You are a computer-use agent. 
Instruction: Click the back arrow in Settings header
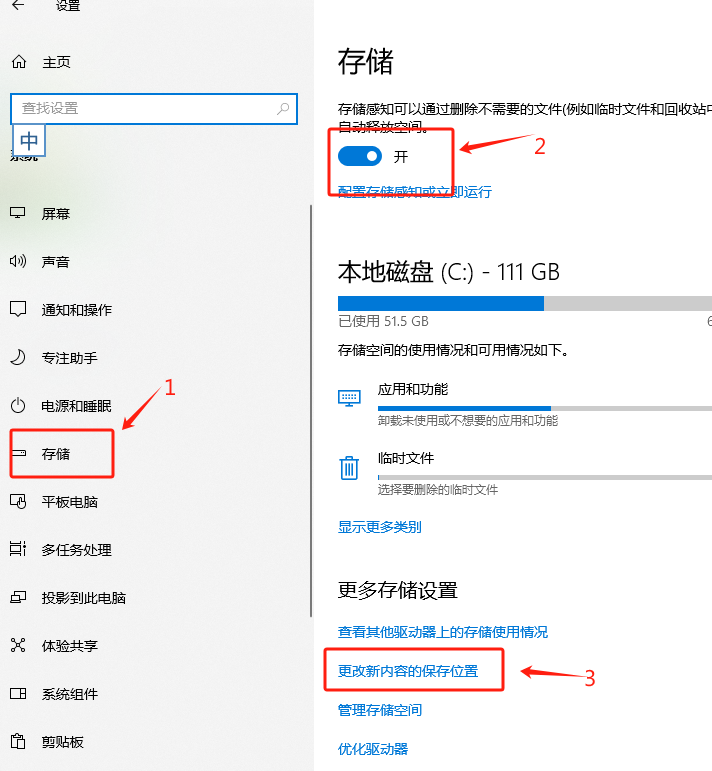[x=18, y=6]
